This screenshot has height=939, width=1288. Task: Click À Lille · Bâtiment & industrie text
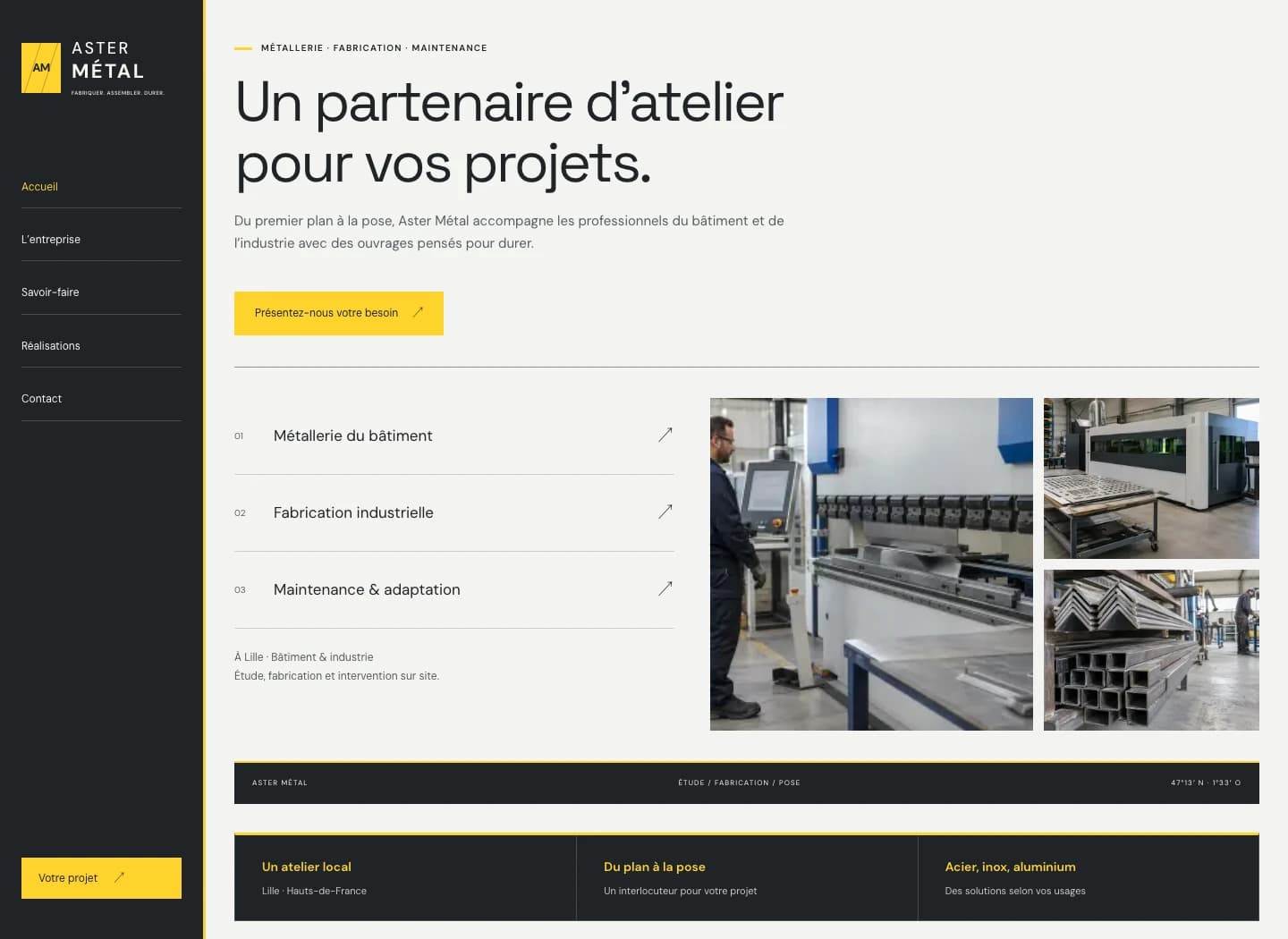point(304,656)
